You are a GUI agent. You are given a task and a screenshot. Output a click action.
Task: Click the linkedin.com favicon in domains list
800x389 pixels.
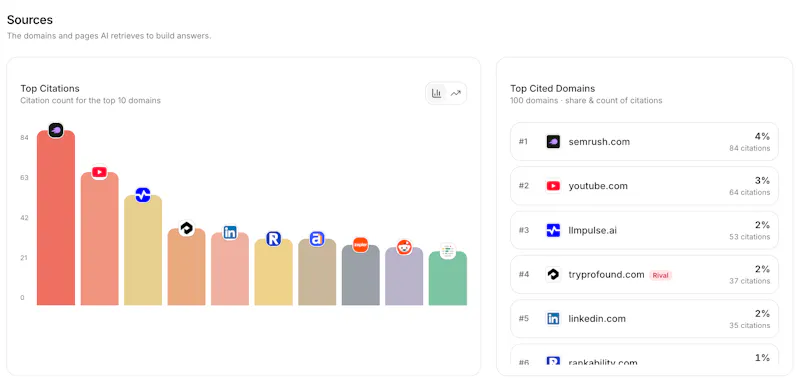pos(553,319)
